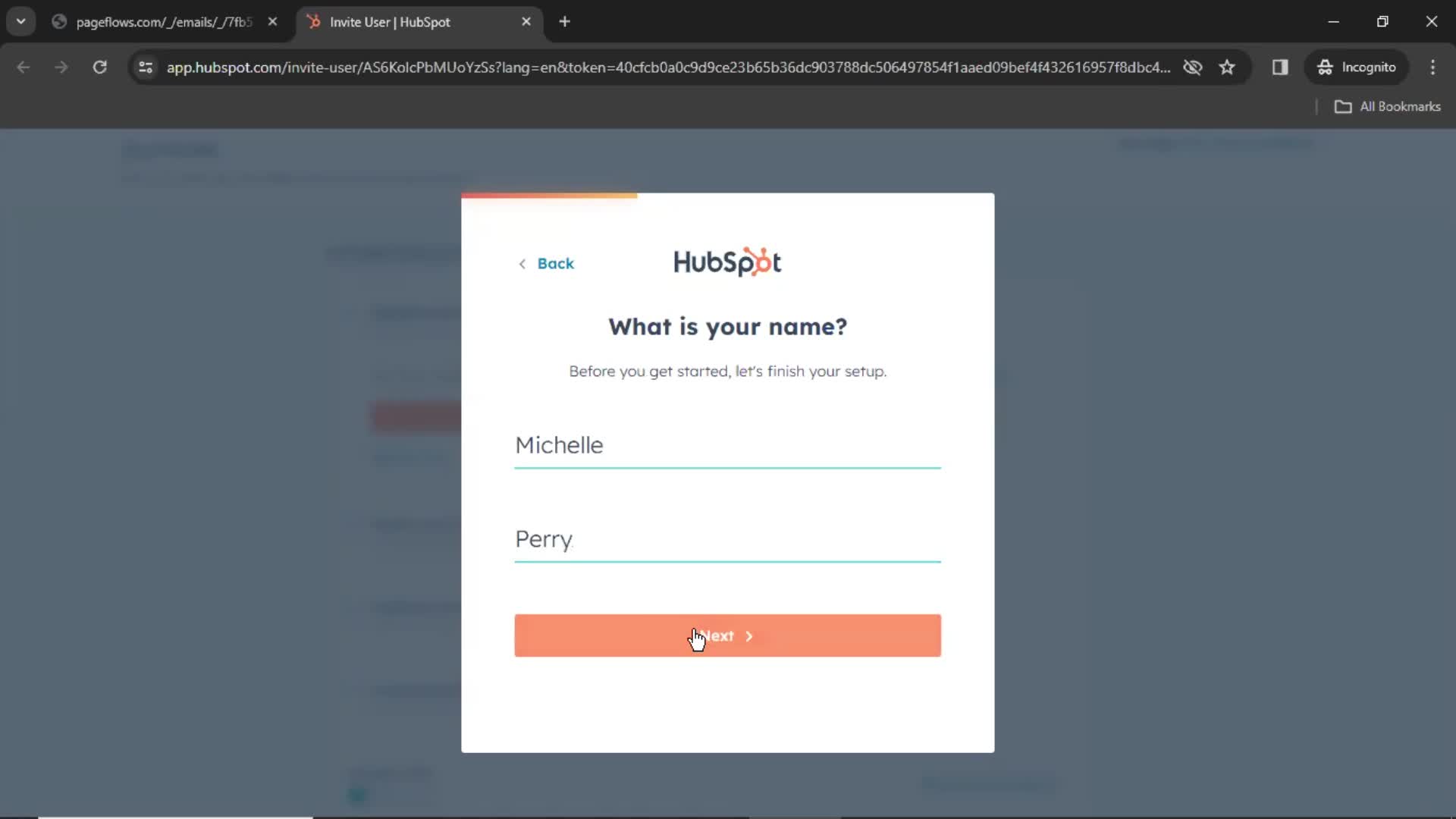Click the Back navigation arrow icon

point(521,262)
